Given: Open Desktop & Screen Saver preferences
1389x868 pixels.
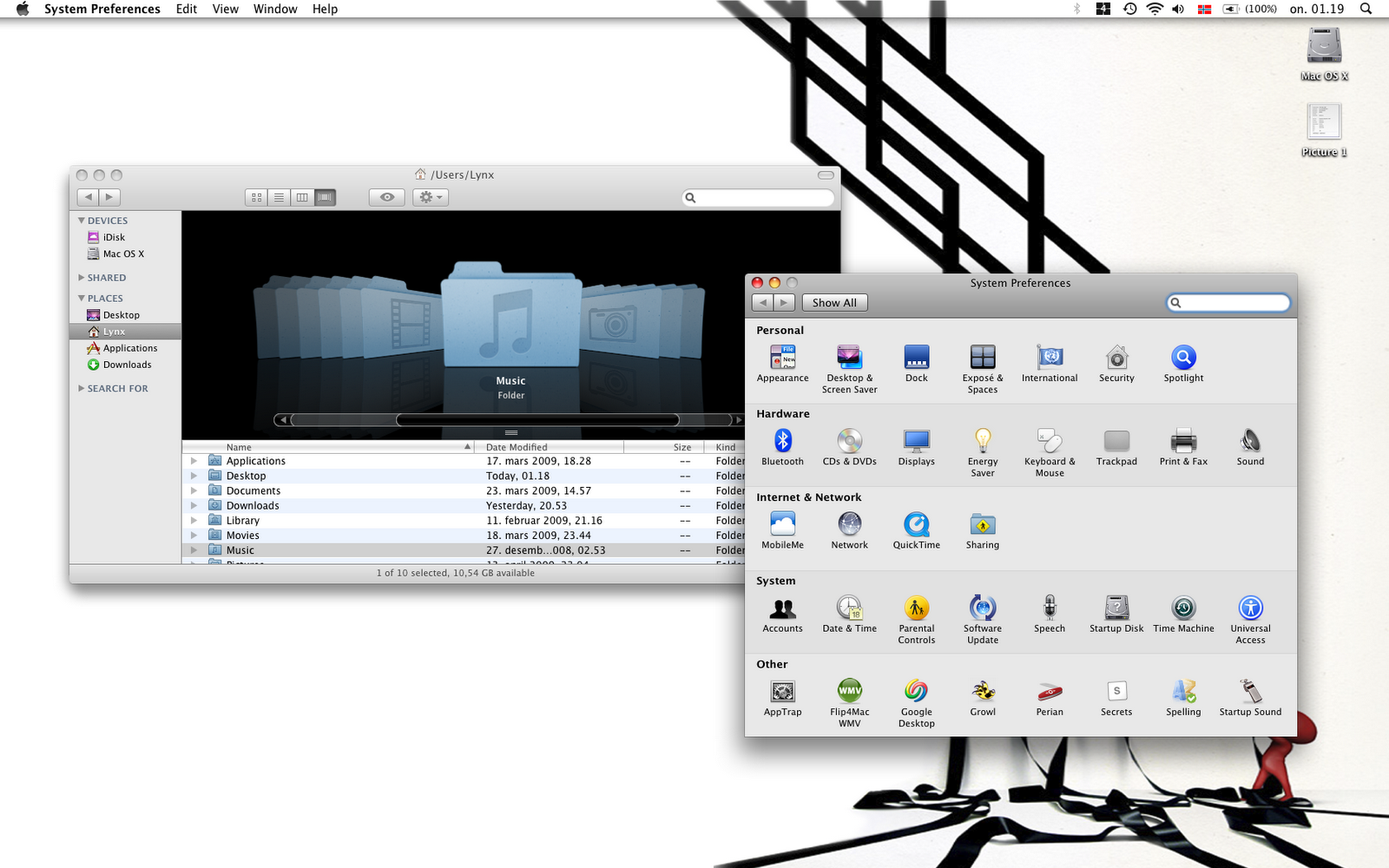Looking at the screenshot, I should click(849, 369).
